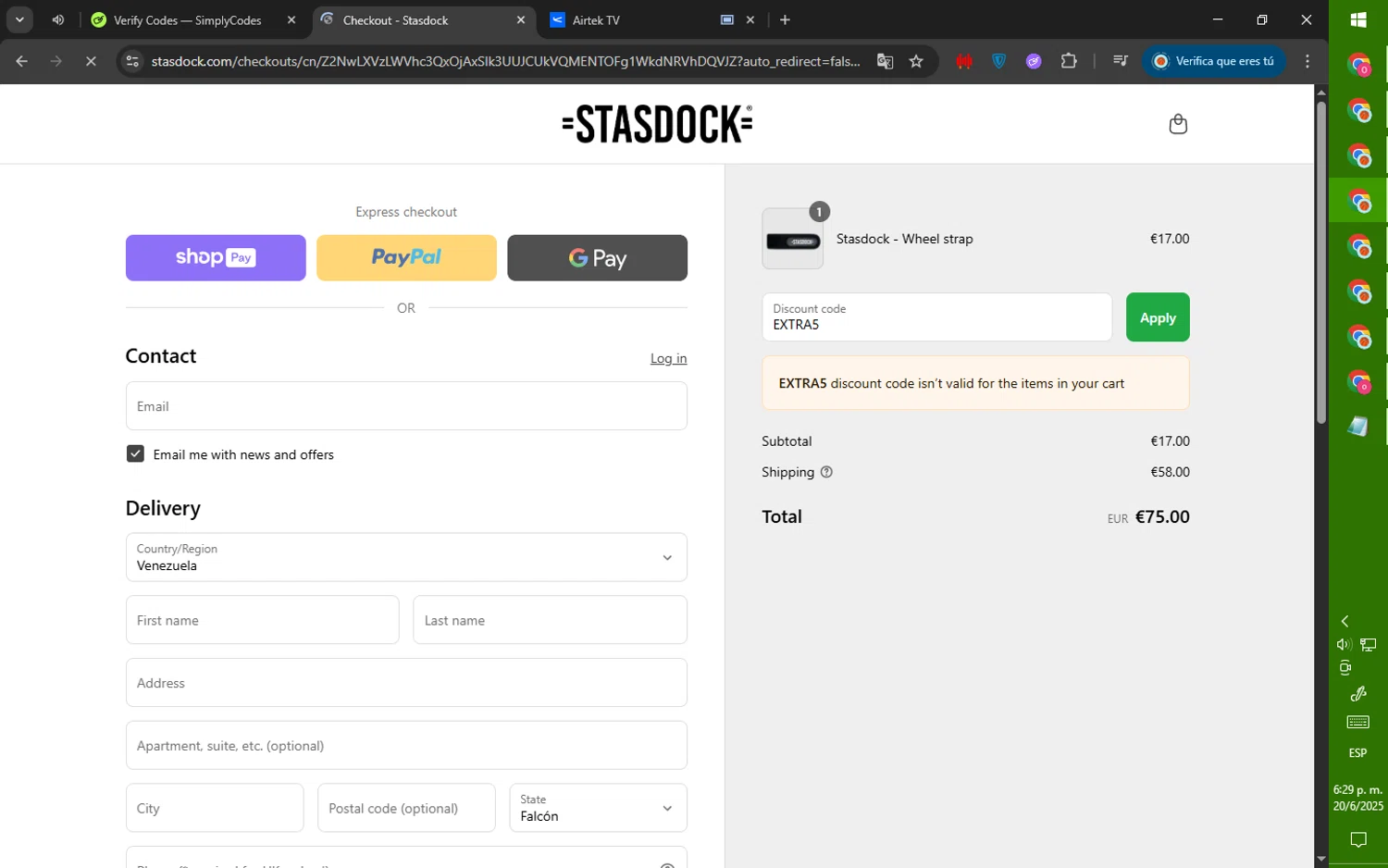Open the notepad app icon in taskbar
This screenshot has width=1388, height=868.
coord(1358,426)
